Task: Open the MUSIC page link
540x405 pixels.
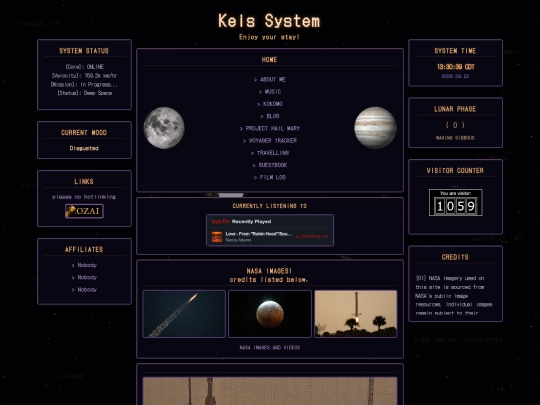Action: 270,92
